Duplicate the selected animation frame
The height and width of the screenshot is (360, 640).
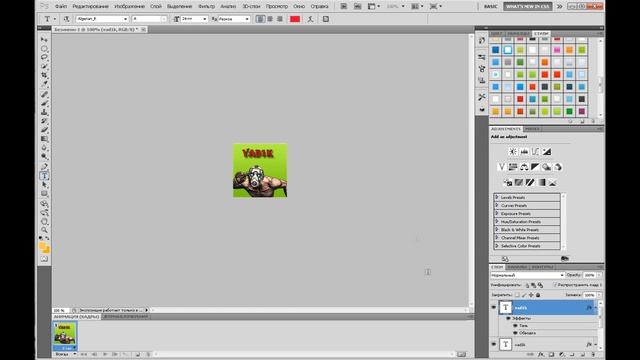pyautogui.click(x=138, y=354)
